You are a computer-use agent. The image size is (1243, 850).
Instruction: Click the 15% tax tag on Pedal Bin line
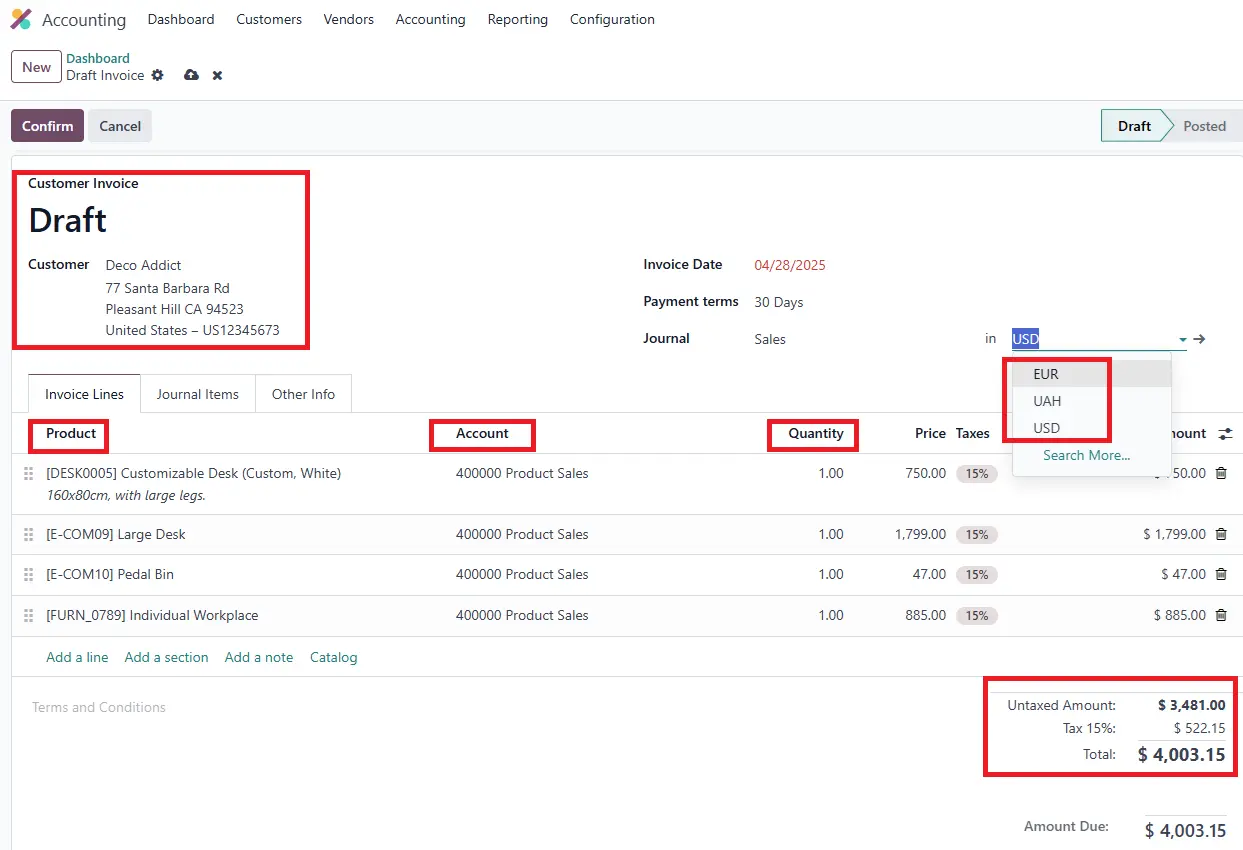[x=977, y=575]
